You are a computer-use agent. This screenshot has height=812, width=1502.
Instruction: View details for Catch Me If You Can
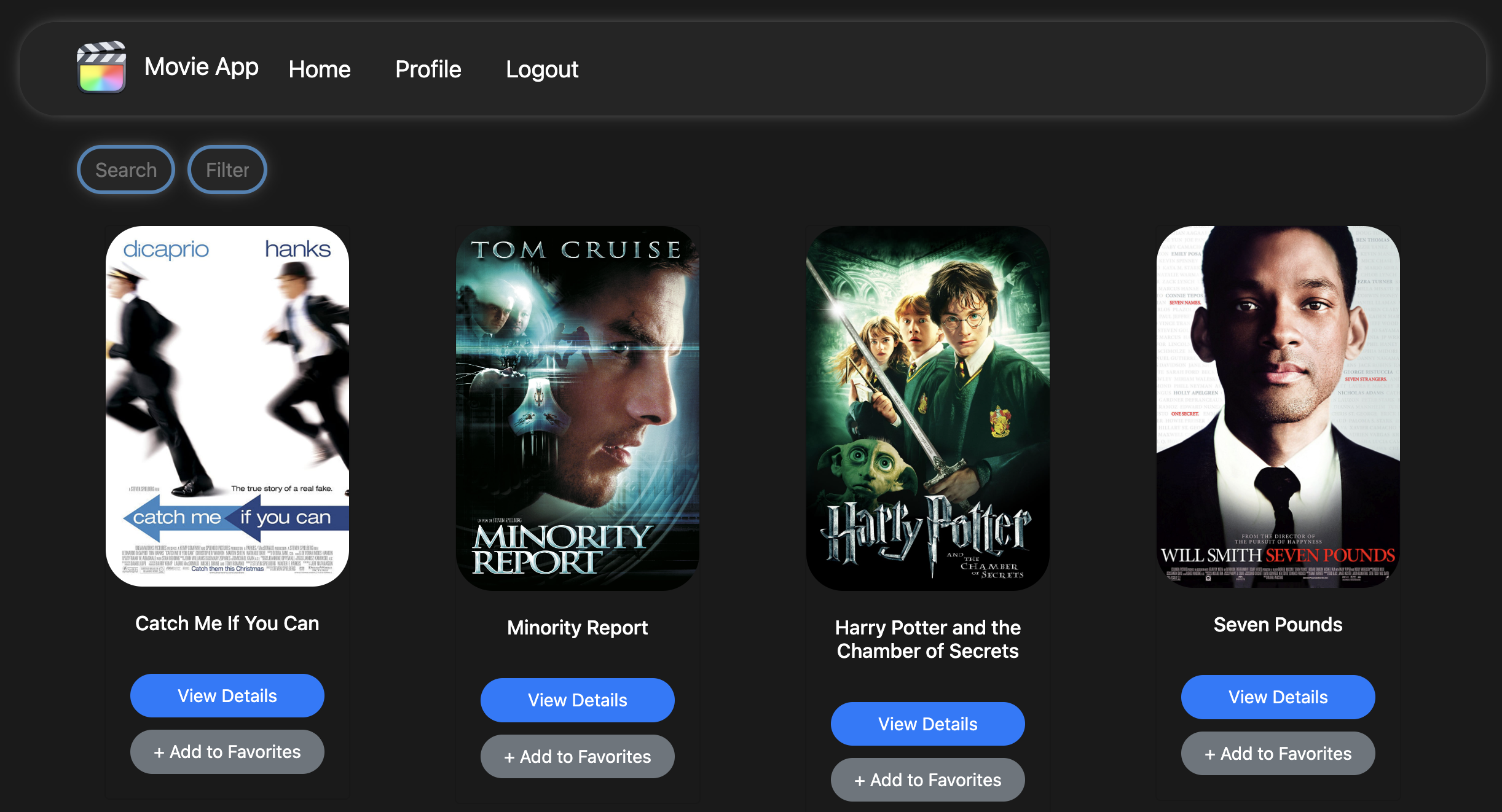[227, 695]
